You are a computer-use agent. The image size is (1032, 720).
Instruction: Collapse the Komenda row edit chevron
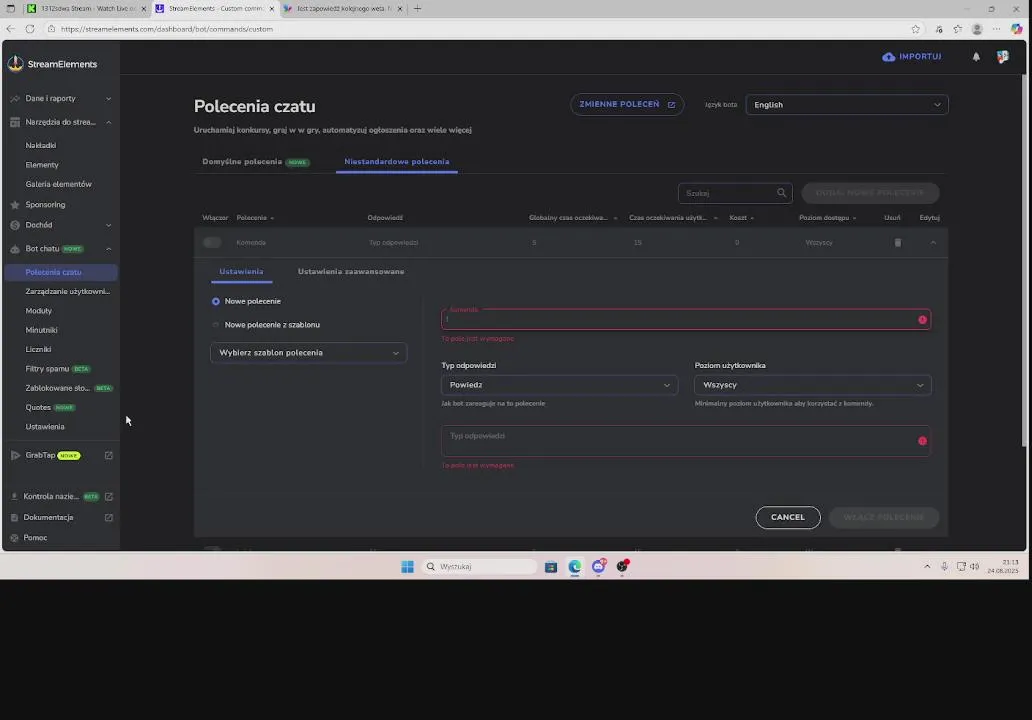click(x=933, y=243)
